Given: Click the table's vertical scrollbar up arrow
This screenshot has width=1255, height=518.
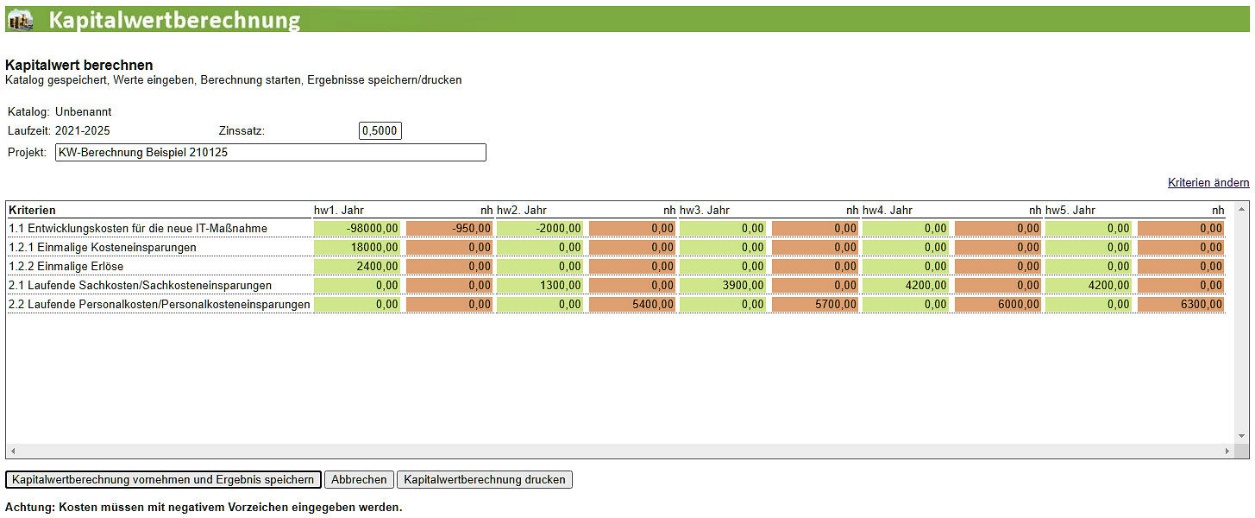Looking at the screenshot, I should [1242, 210].
